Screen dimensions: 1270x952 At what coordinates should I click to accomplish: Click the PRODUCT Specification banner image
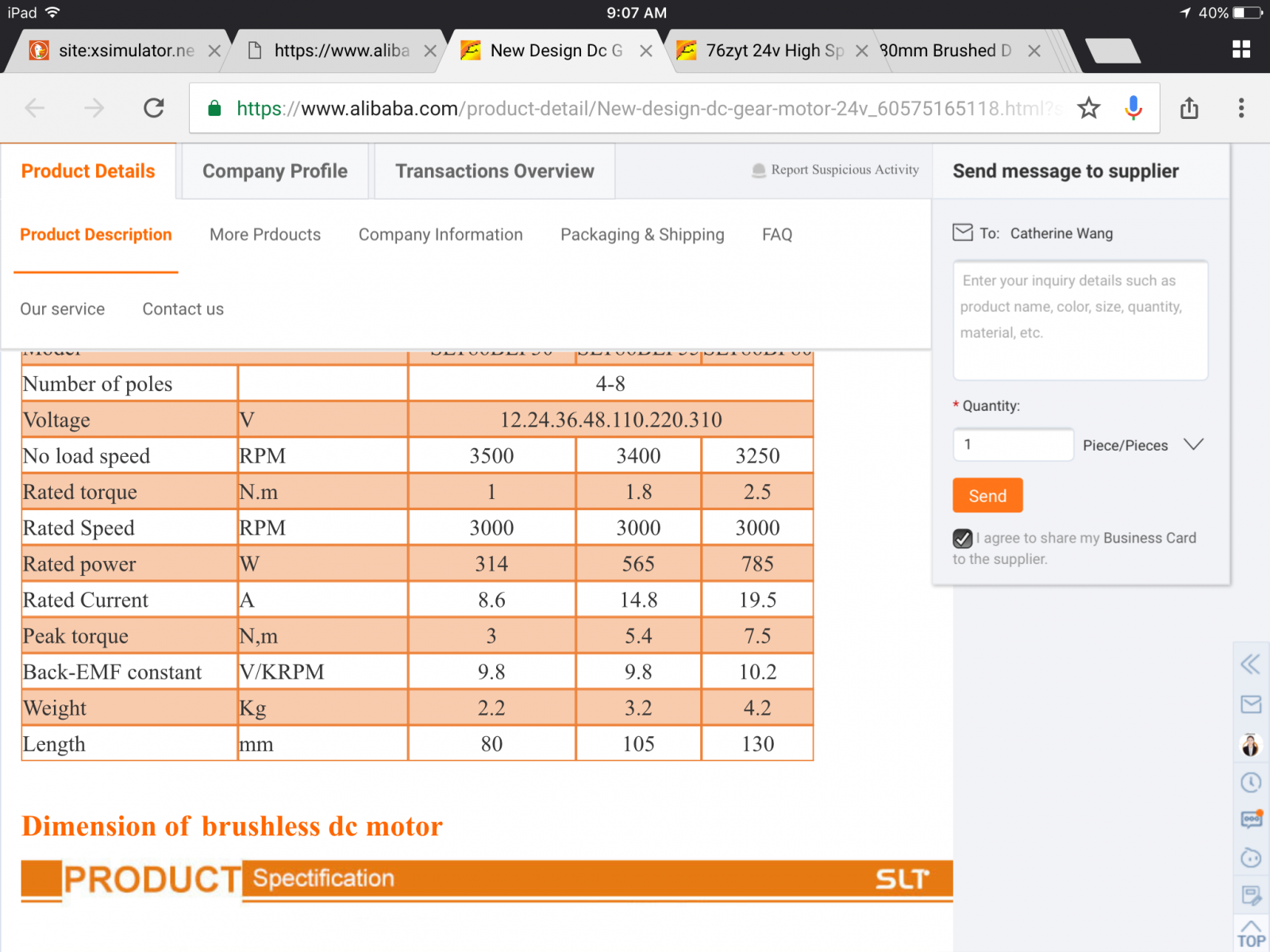click(x=487, y=881)
